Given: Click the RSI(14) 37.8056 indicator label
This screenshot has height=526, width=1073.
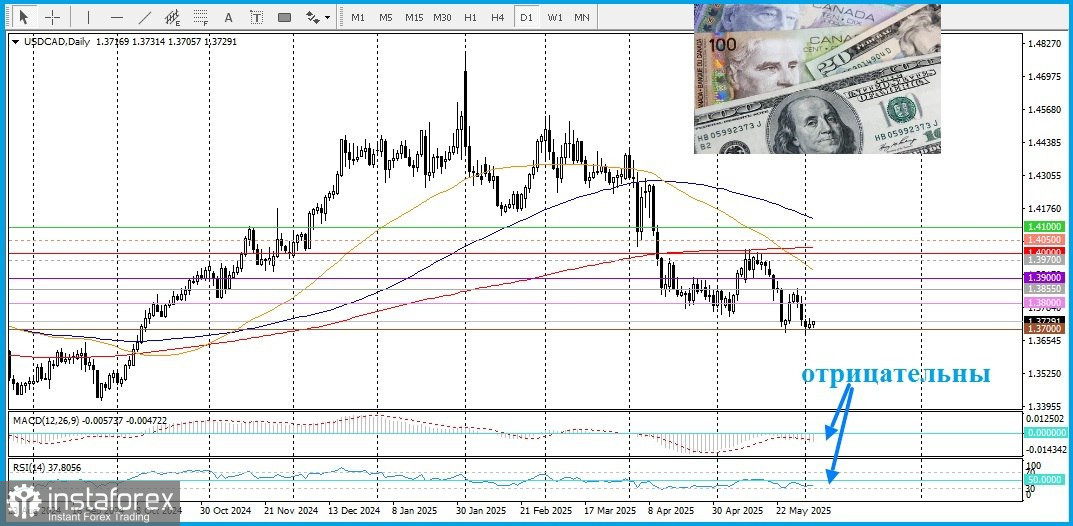Looking at the screenshot, I should coord(47,467).
